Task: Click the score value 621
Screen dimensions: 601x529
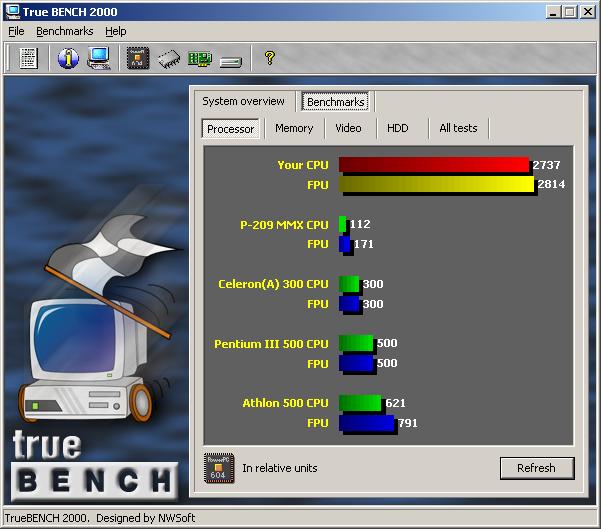Action: pyautogui.click(x=395, y=403)
